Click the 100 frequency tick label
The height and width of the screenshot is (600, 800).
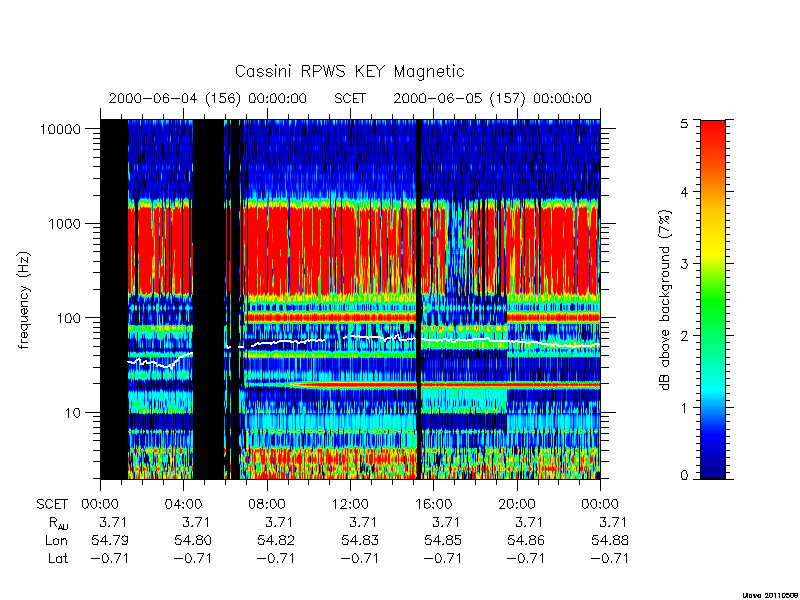[68, 318]
